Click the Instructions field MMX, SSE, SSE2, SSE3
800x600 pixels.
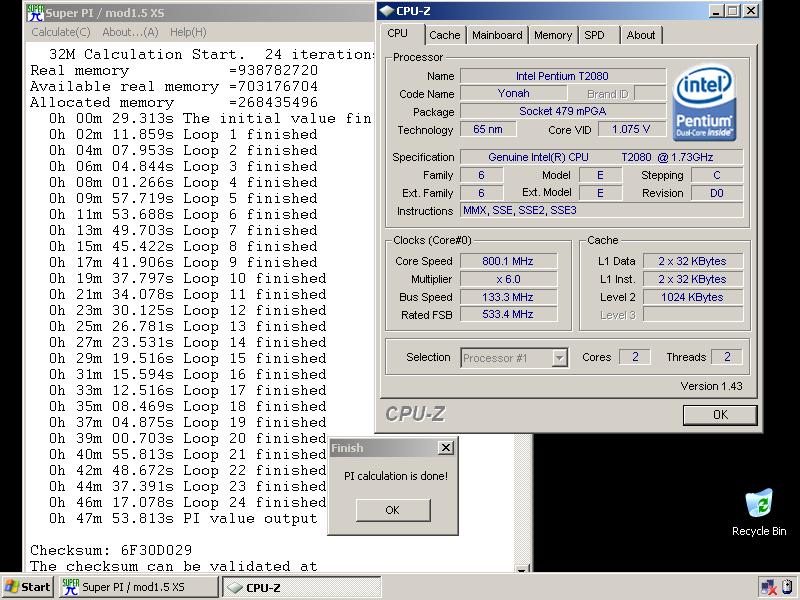coord(601,210)
